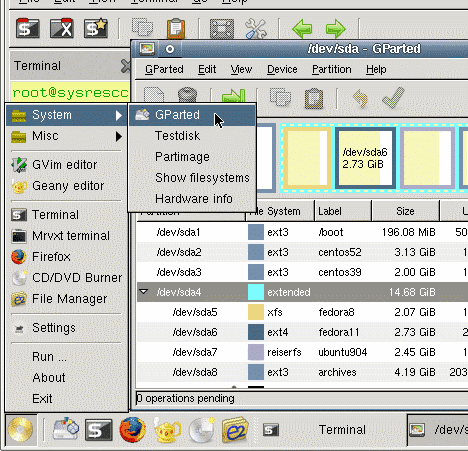Select GParted in System submenu
The height and width of the screenshot is (451, 468).
pos(192,115)
